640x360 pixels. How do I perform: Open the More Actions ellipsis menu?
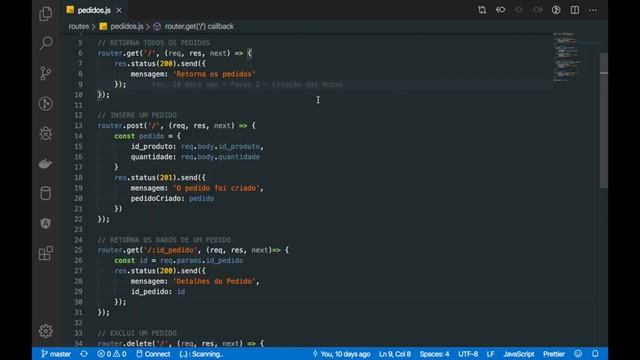click(593, 10)
